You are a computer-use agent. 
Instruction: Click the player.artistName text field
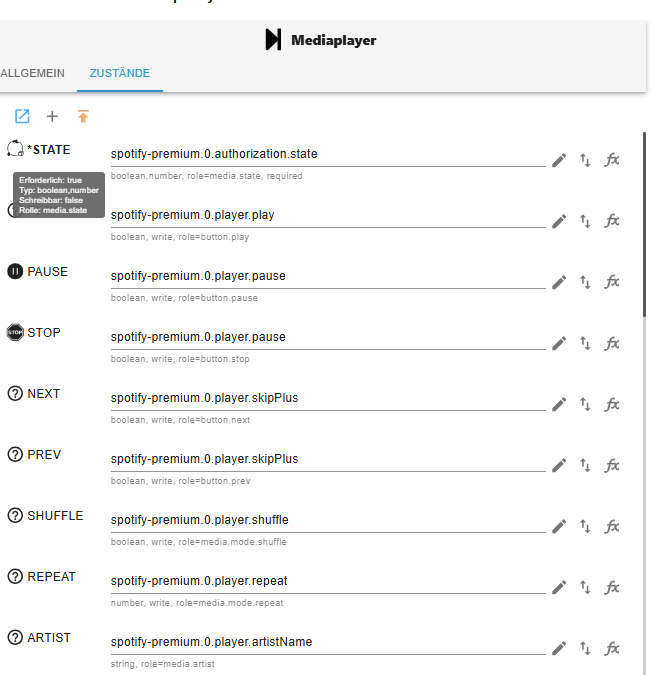pos(327,642)
